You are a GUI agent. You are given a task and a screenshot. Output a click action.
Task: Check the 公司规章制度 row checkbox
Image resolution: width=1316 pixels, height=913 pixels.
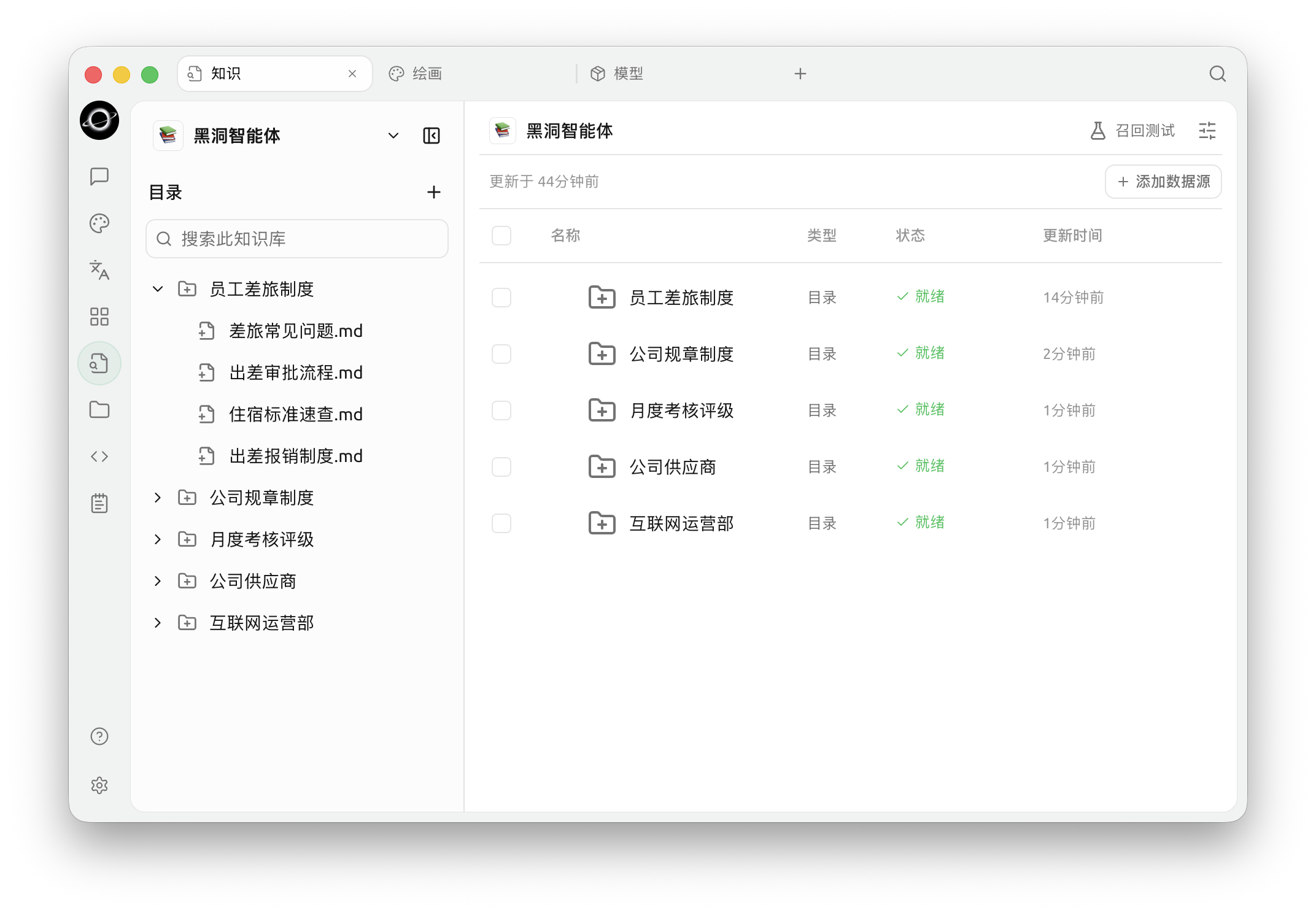501,354
